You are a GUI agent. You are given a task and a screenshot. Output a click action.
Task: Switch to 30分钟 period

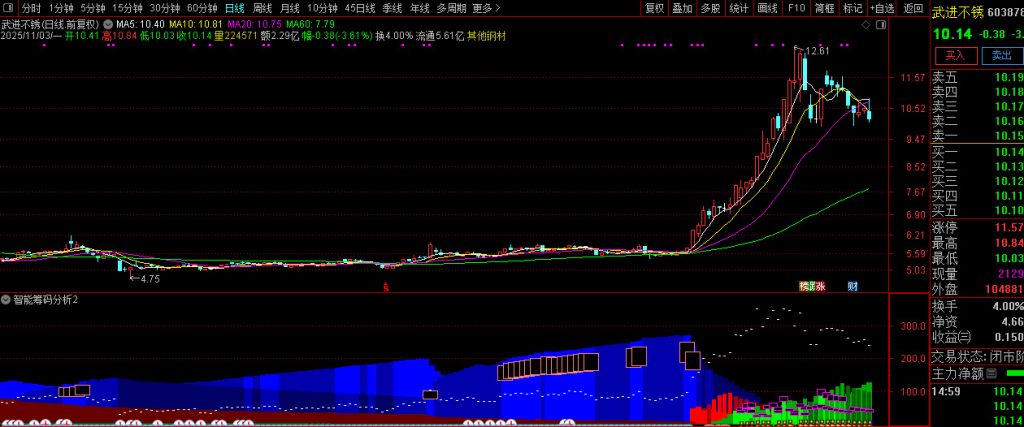(x=165, y=8)
